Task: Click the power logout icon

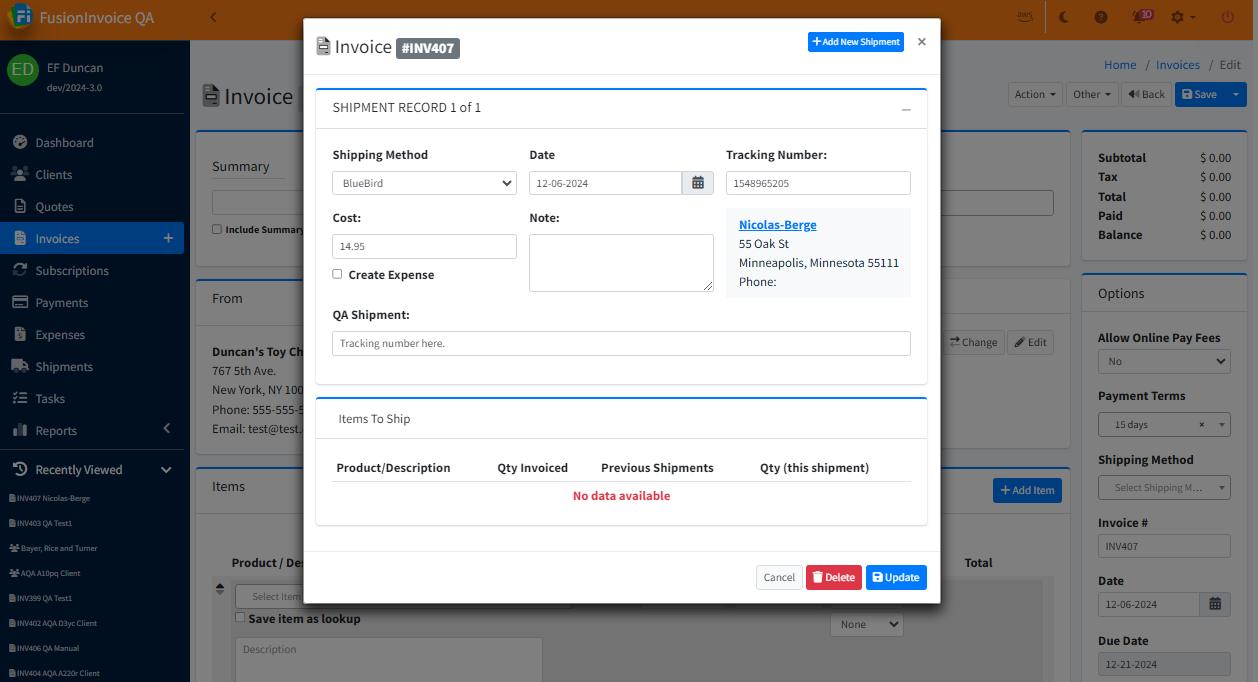Action: click(x=1228, y=17)
